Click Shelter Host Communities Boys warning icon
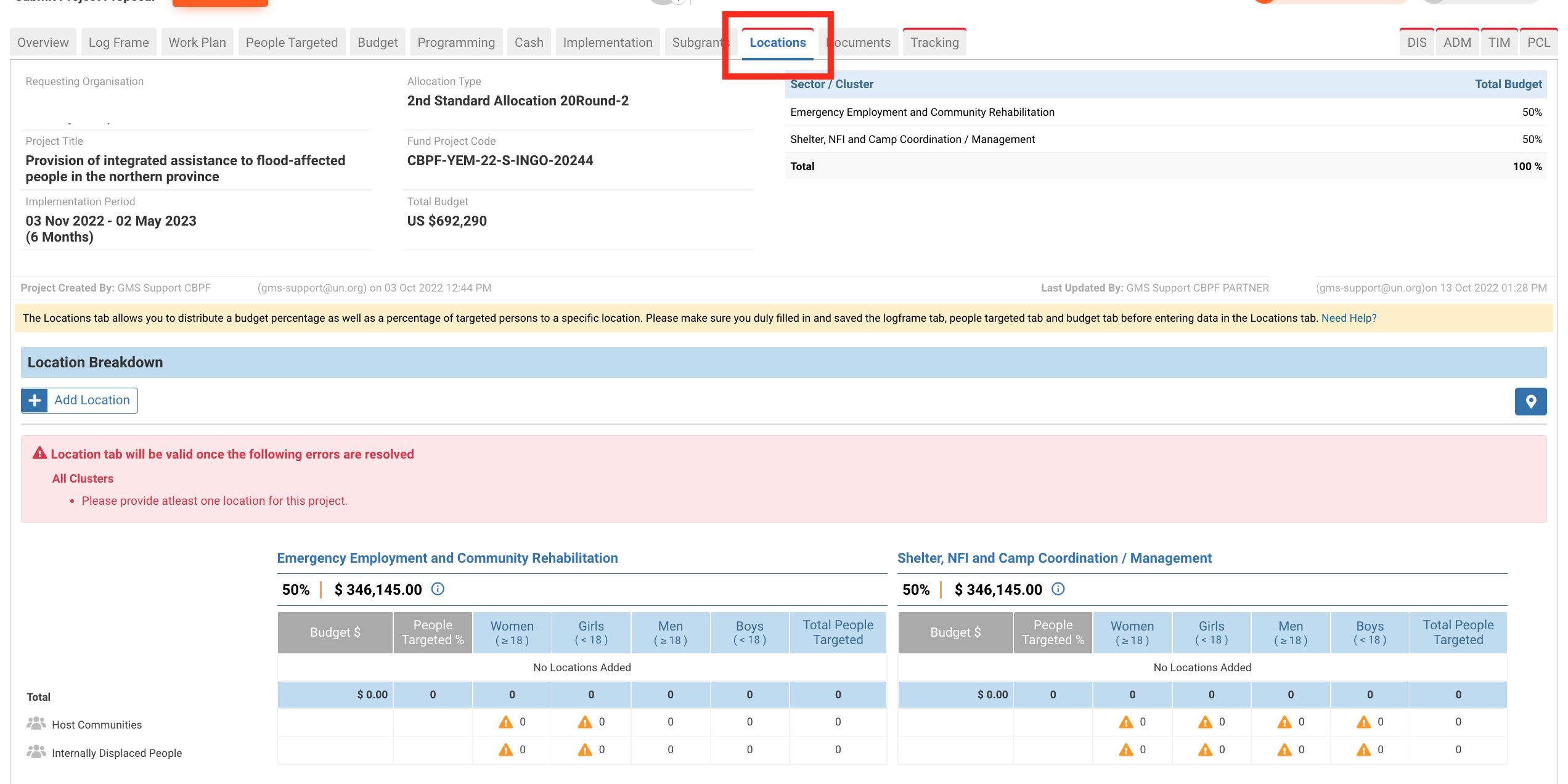1568x784 pixels. pyautogui.click(x=1364, y=722)
